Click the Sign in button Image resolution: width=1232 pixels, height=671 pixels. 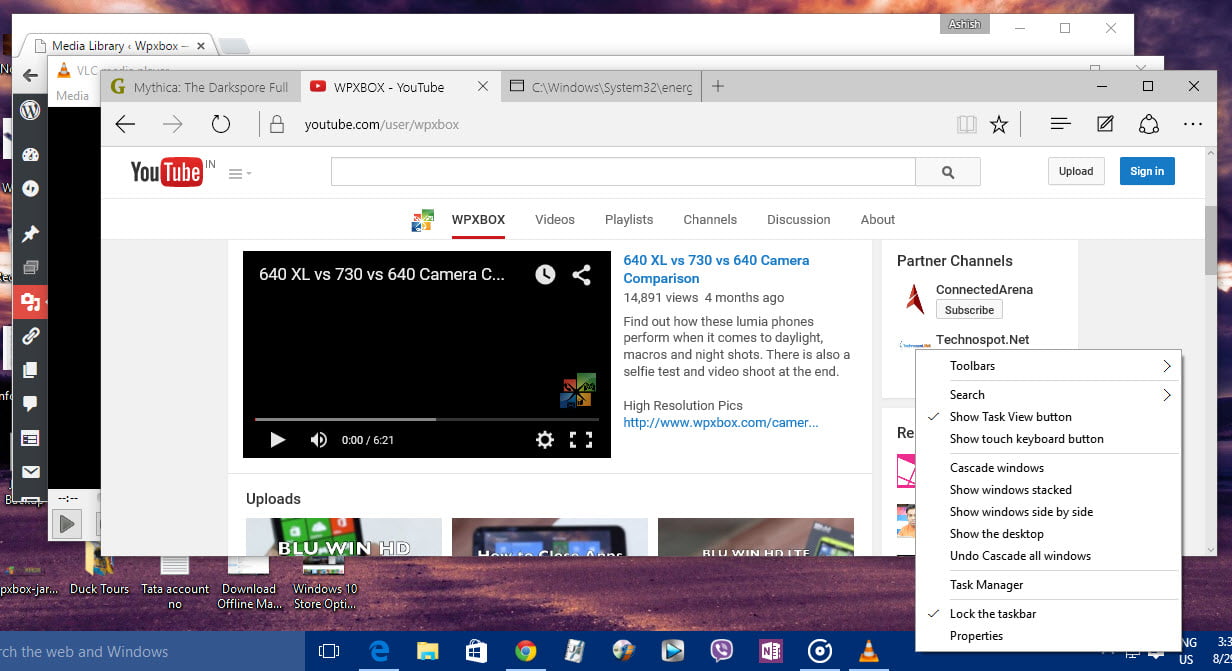[1147, 171]
